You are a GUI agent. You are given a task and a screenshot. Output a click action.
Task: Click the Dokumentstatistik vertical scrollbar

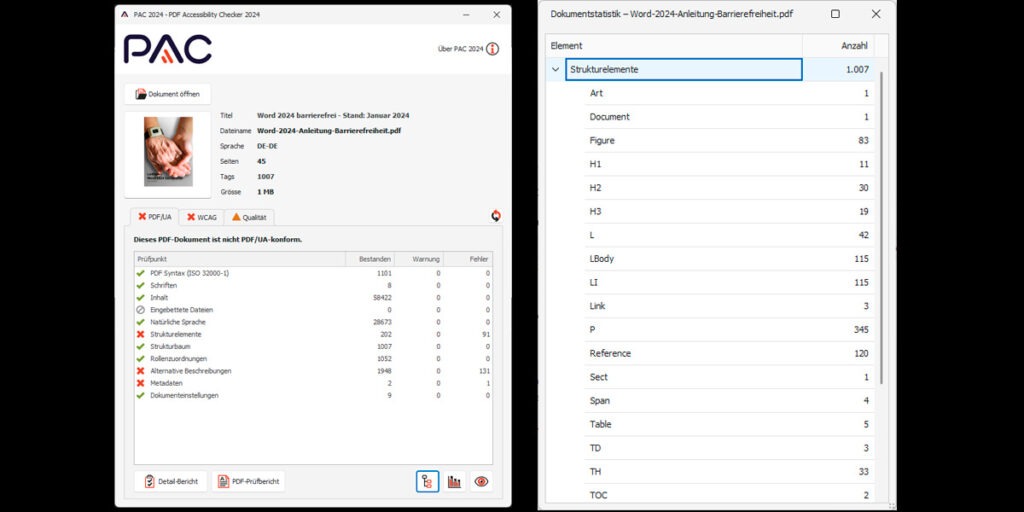pos(882,227)
